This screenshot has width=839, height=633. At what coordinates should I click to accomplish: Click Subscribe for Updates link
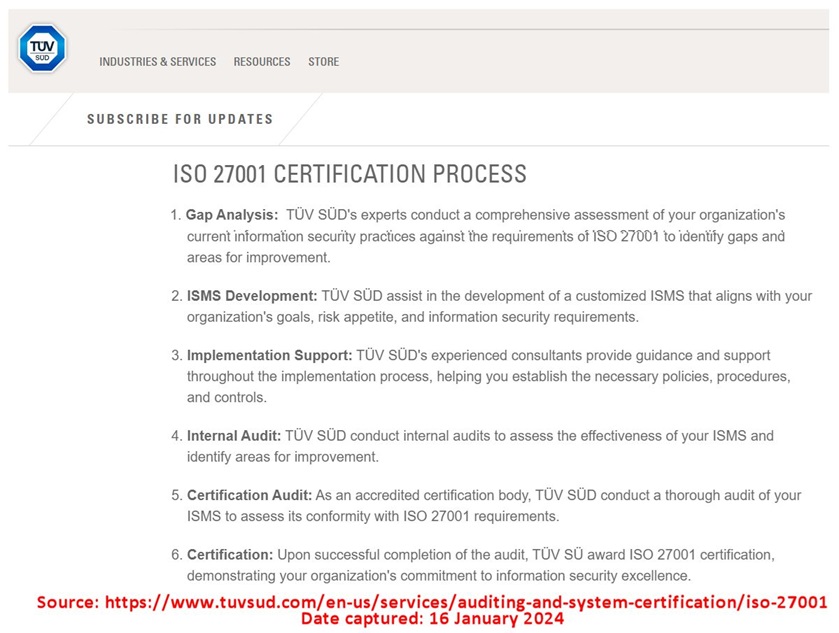coord(180,119)
